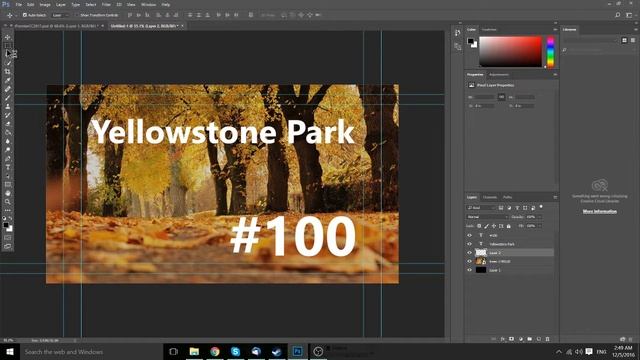Open the Filter menu
The image size is (640, 360).
106,4
